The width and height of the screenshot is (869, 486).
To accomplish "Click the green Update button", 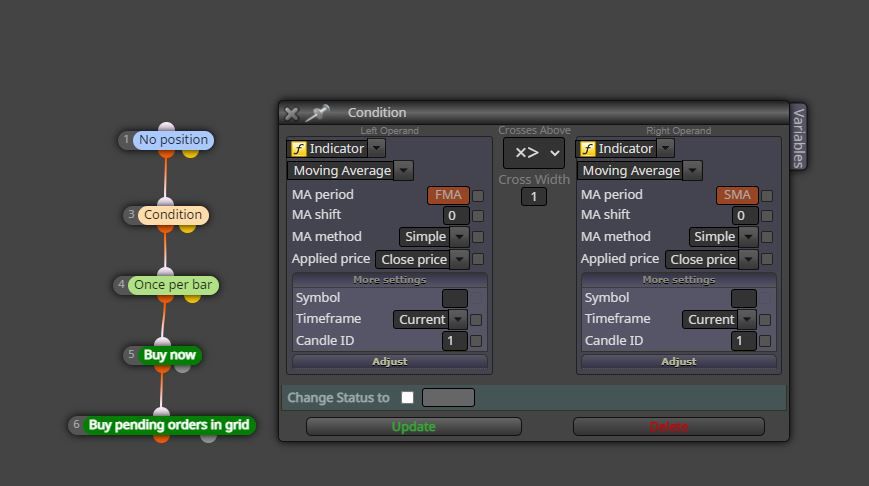I will click(413, 427).
